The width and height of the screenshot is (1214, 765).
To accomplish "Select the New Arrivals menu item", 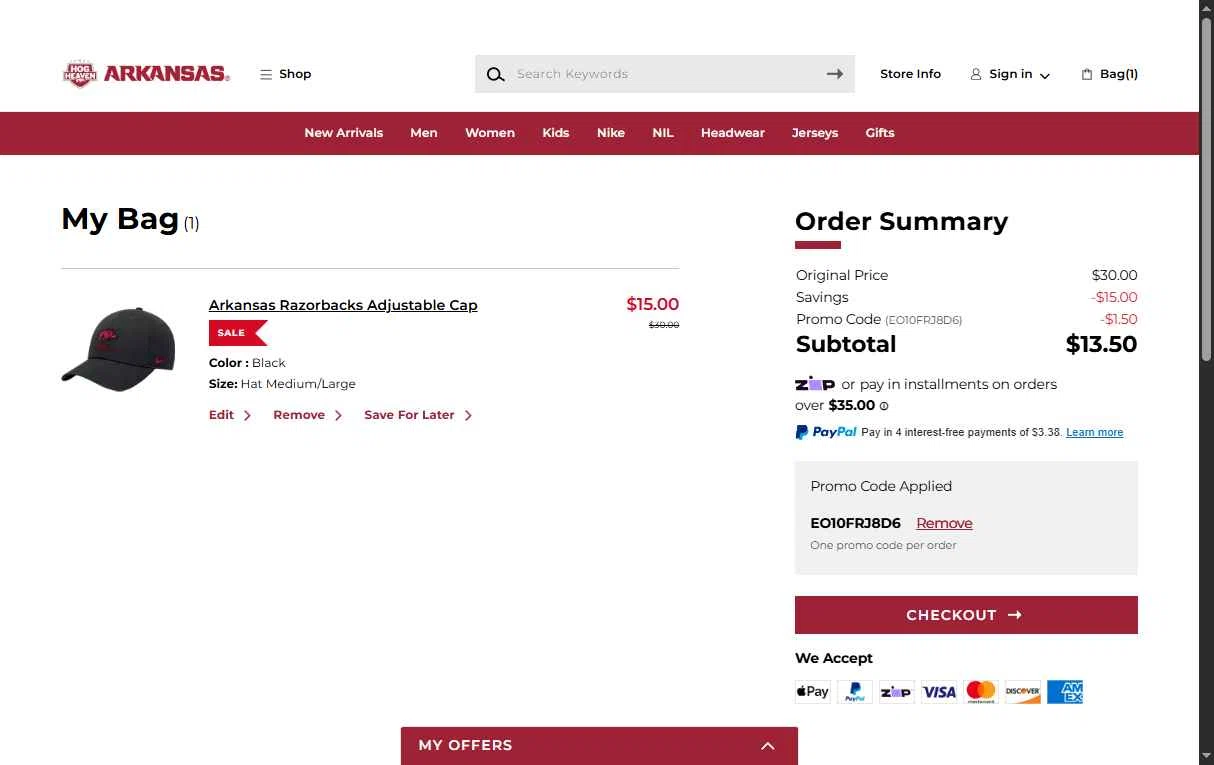I will point(344,133).
